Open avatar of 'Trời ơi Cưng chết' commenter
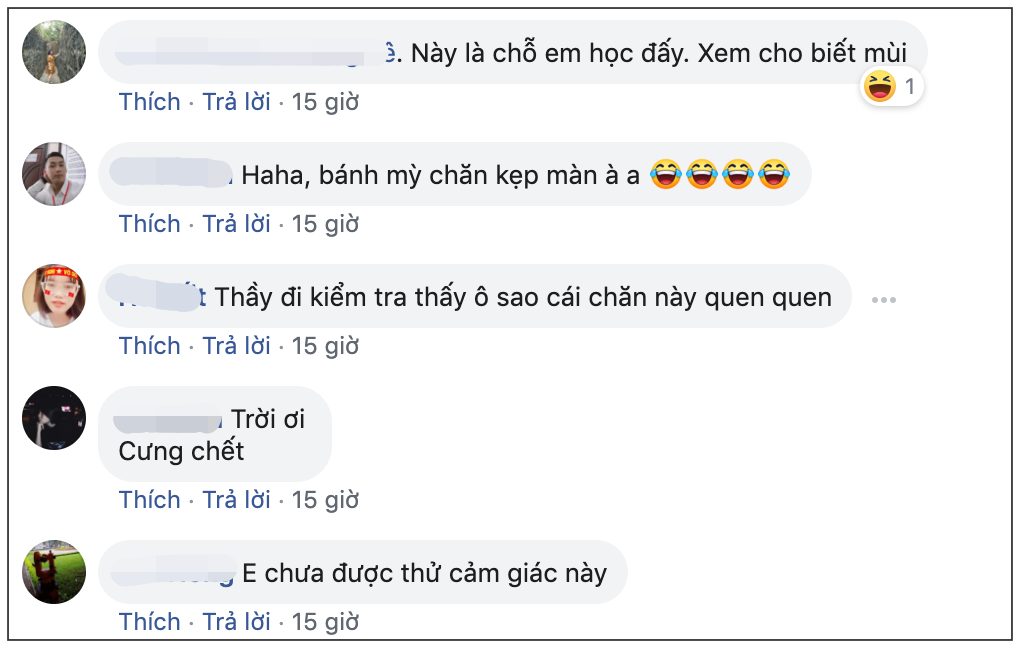This screenshot has height=648, width=1020. [54, 418]
